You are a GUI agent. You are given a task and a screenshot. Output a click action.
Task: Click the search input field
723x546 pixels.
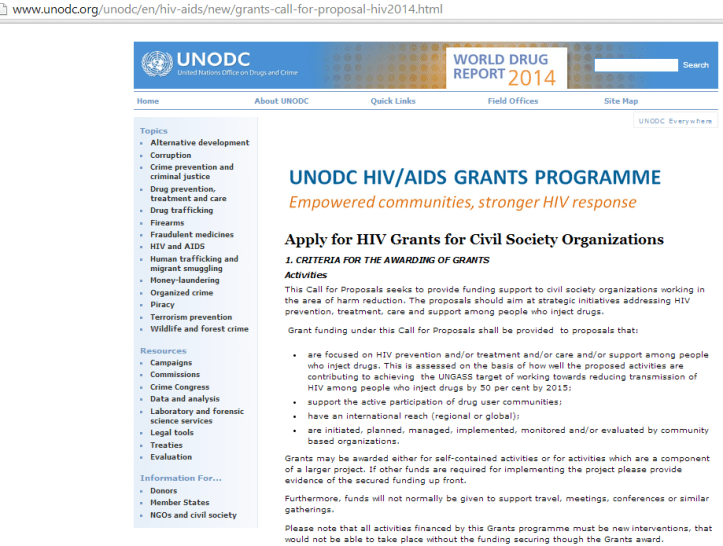(x=636, y=65)
